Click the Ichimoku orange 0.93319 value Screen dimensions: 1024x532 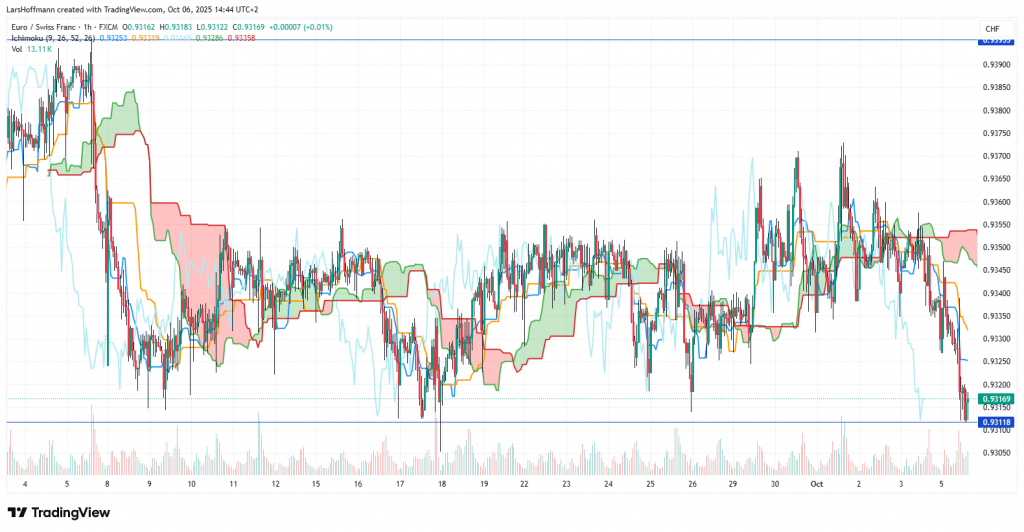point(147,38)
